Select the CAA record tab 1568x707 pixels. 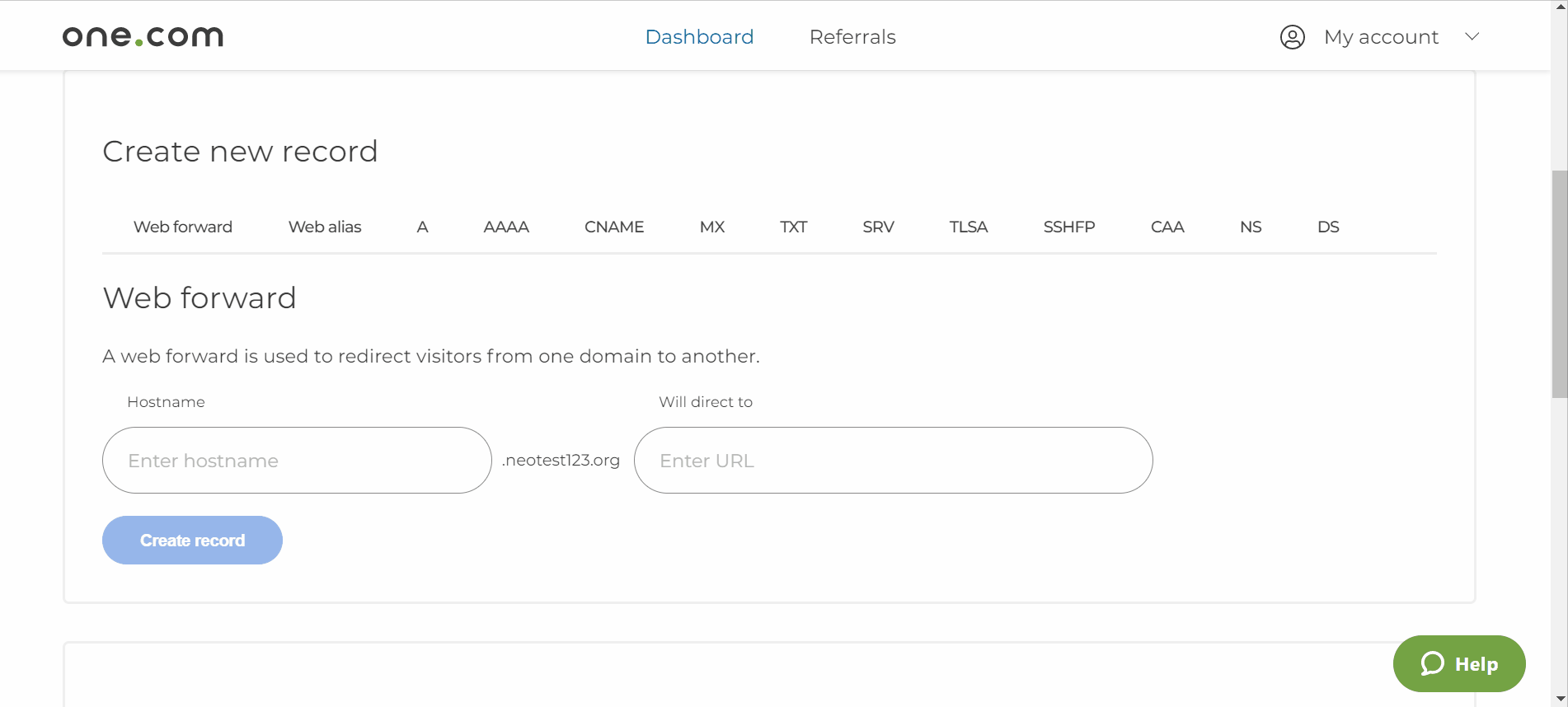pos(1167,227)
